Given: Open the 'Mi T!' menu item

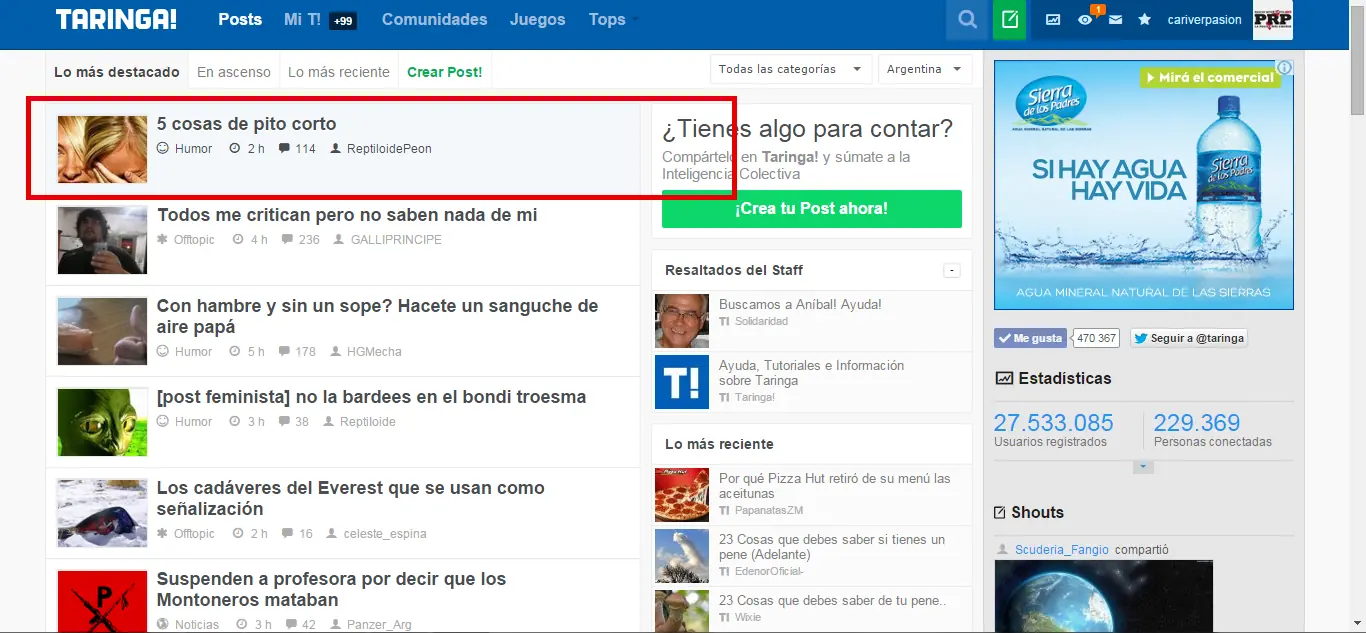Looking at the screenshot, I should click(x=302, y=19).
